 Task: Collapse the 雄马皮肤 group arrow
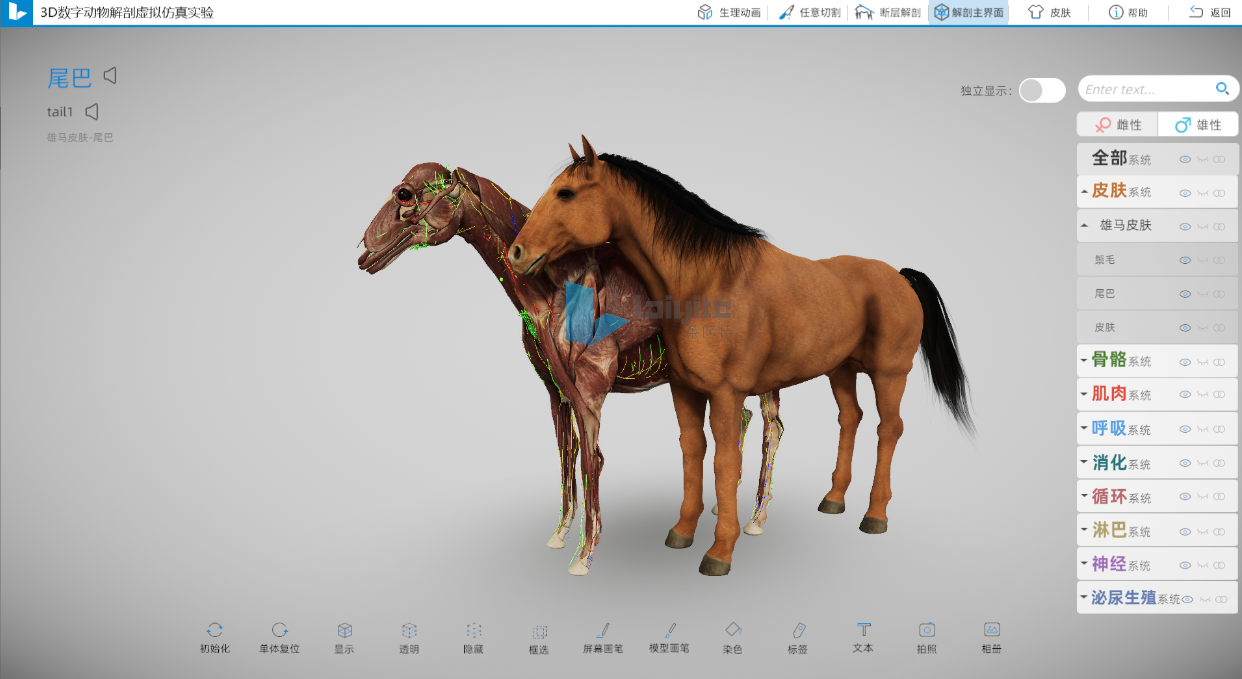point(1085,226)
